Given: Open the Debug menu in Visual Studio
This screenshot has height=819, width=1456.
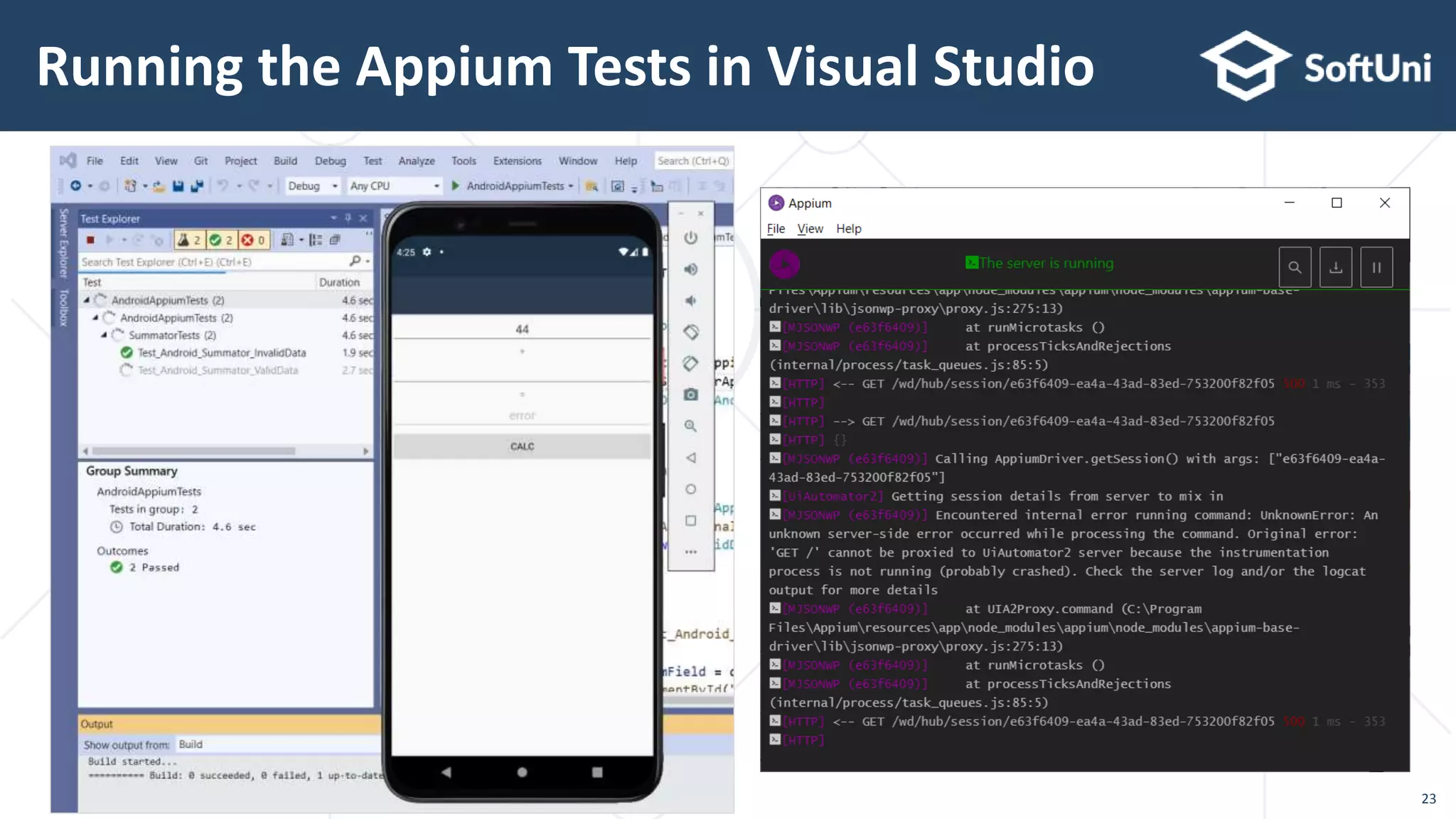Looking at the screenshot, I should coord(331,161).
